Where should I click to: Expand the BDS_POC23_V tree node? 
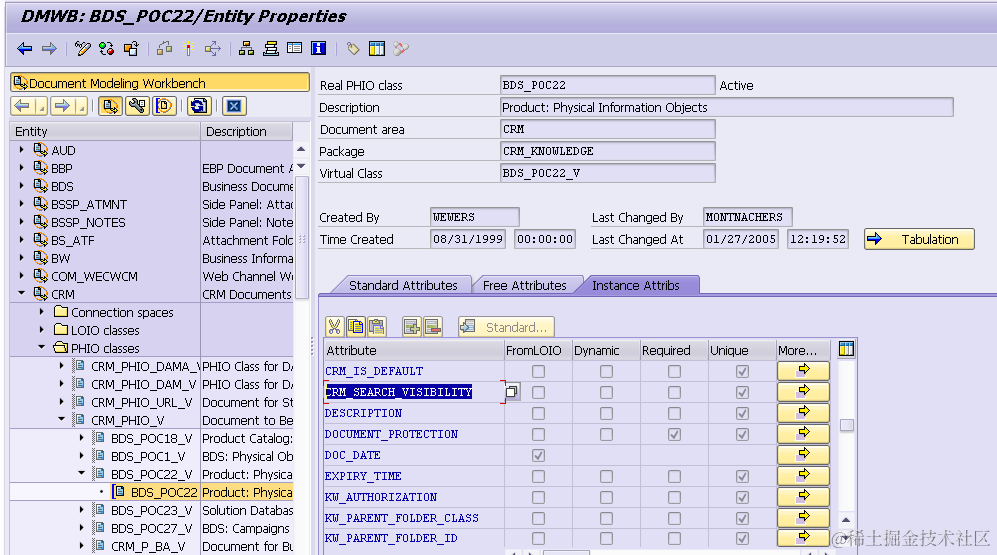coord(81,510)
